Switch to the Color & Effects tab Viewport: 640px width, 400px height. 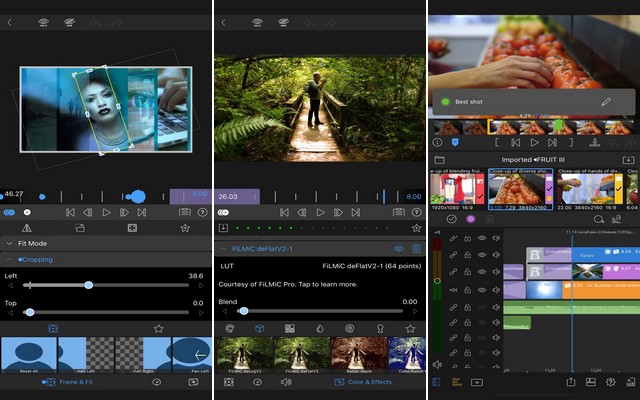point(363,382)
